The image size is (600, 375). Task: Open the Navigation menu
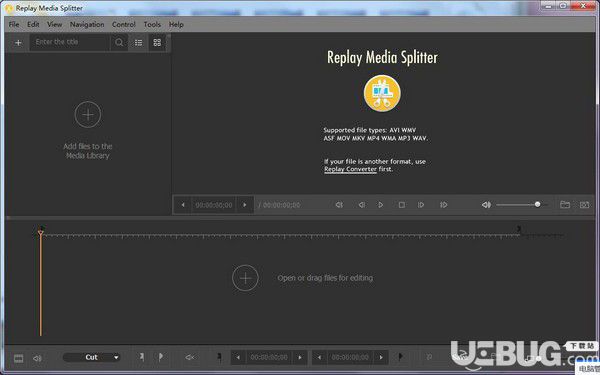click(x=87, y=24)
